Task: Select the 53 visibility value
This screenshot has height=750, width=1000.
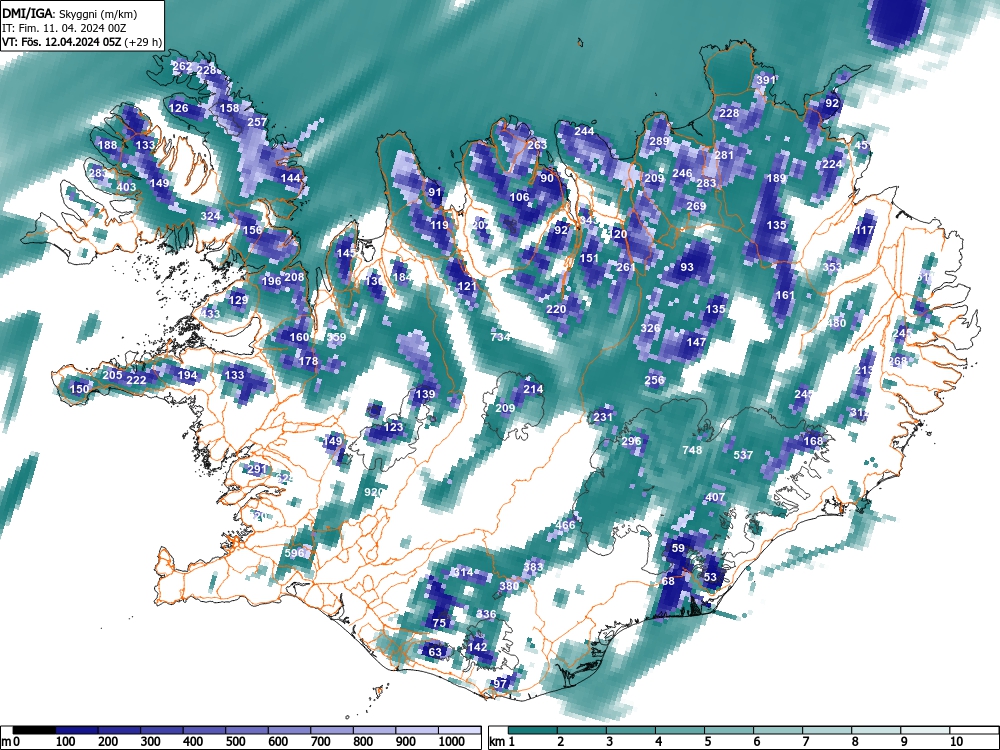Action: [710, 577]
